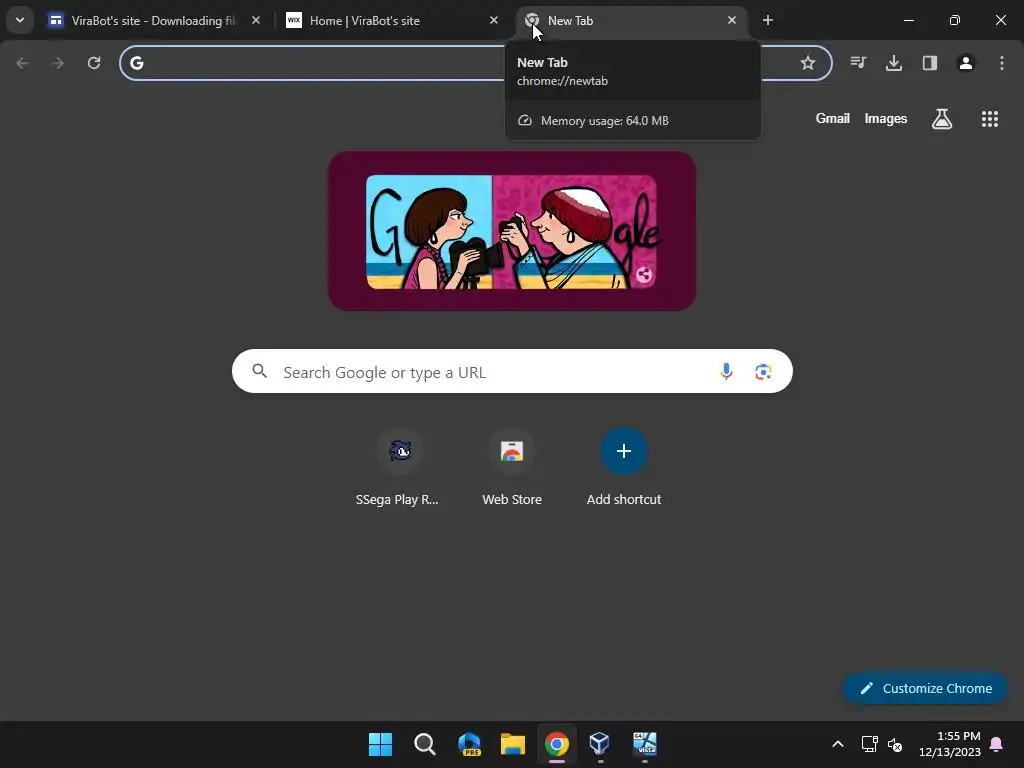
Task: Open the tab search dropdown arrow
Action: coord(20,20)
